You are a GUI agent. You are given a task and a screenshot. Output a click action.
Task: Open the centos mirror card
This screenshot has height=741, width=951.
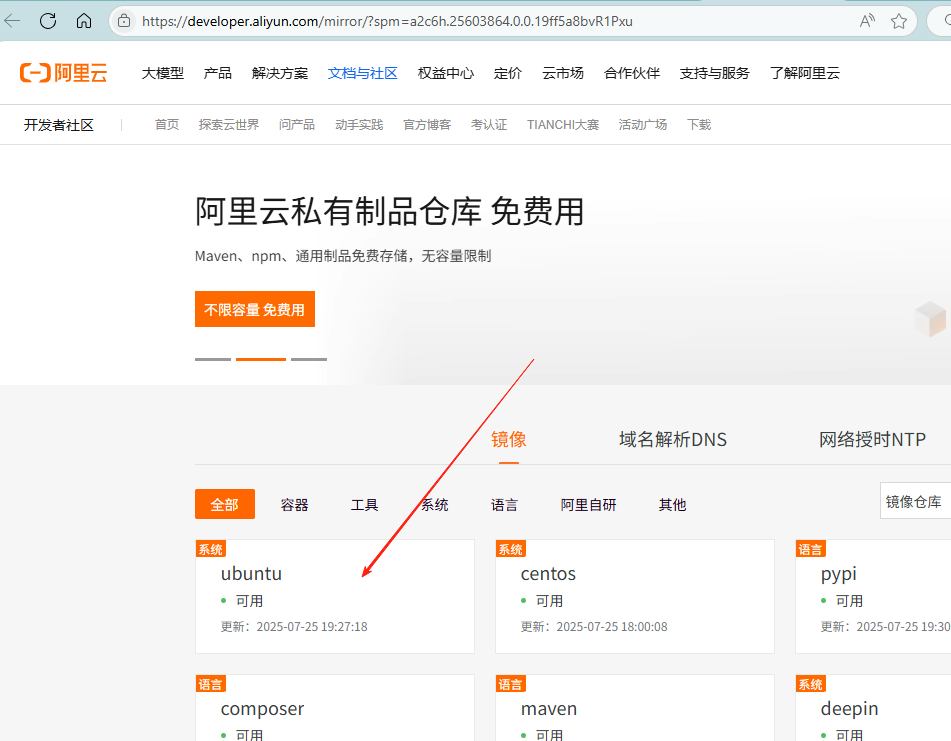pyautogui.click(x=635, y=597)
